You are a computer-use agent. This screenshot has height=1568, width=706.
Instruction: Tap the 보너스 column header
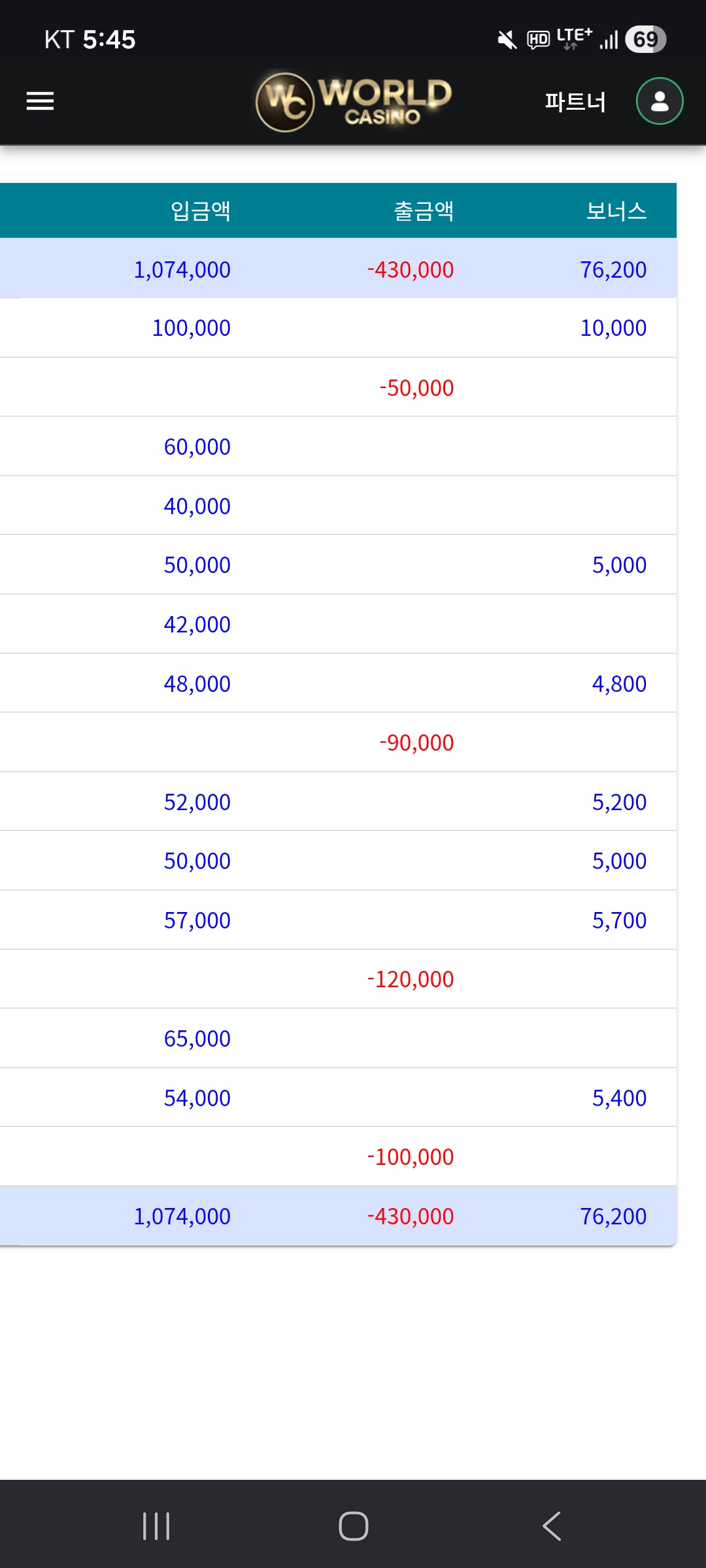(x=616, y=211)
